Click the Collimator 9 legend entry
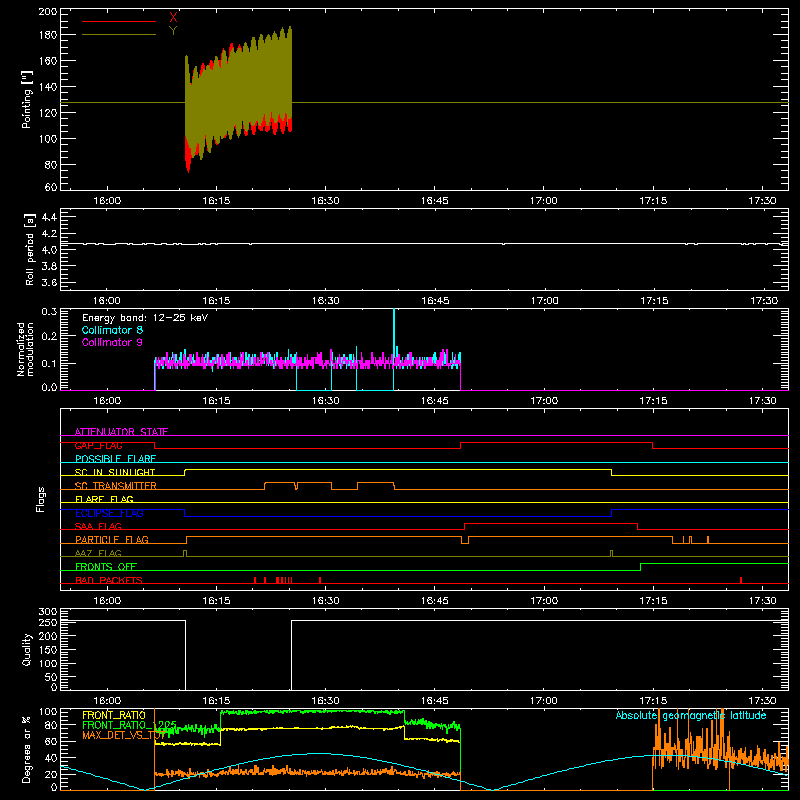Screen dimensions: 800x800 pos(112,342)
